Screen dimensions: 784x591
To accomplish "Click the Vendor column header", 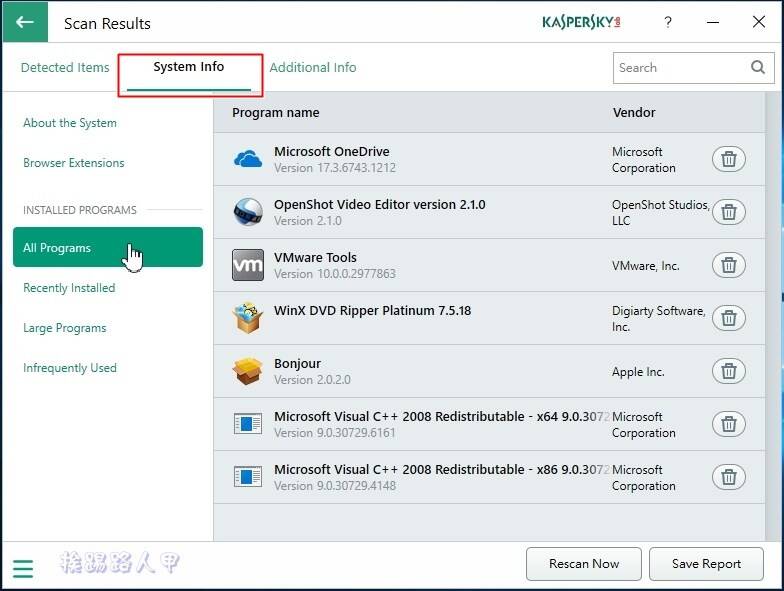I will (634, 112).
